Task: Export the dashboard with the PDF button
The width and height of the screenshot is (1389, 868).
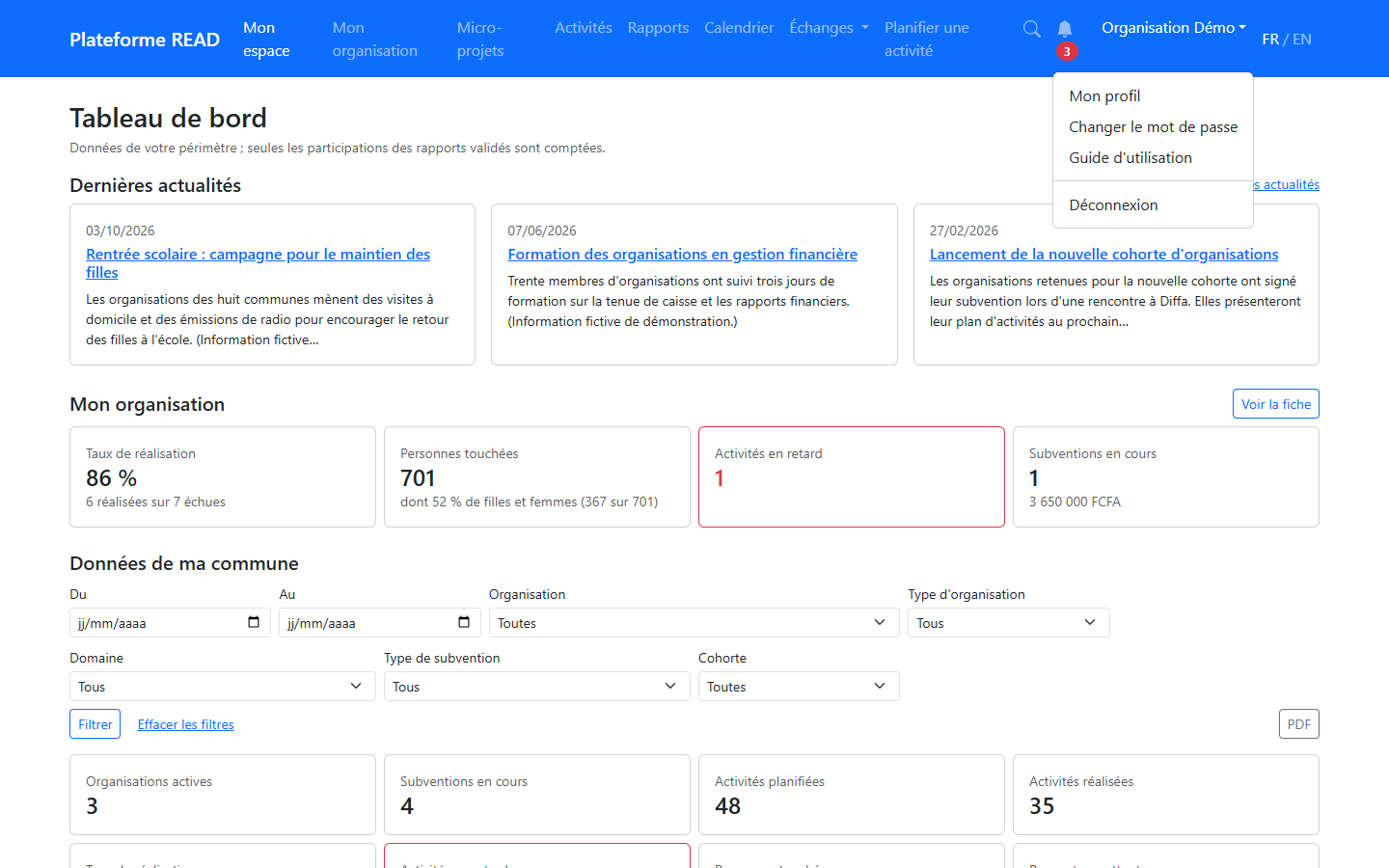Action: [x=1299, y=724]
